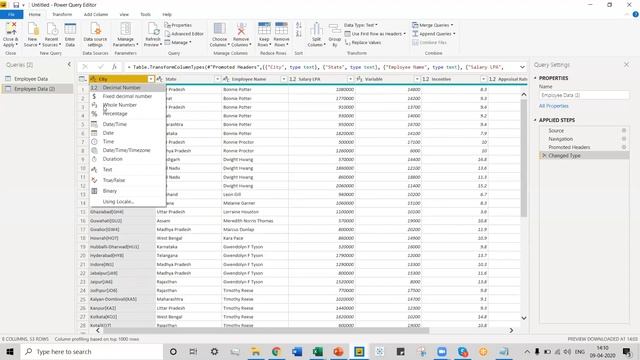Open Employee Name column filter dropdown
The width and height of the screenshot is (640, 360).
point(284,79)
